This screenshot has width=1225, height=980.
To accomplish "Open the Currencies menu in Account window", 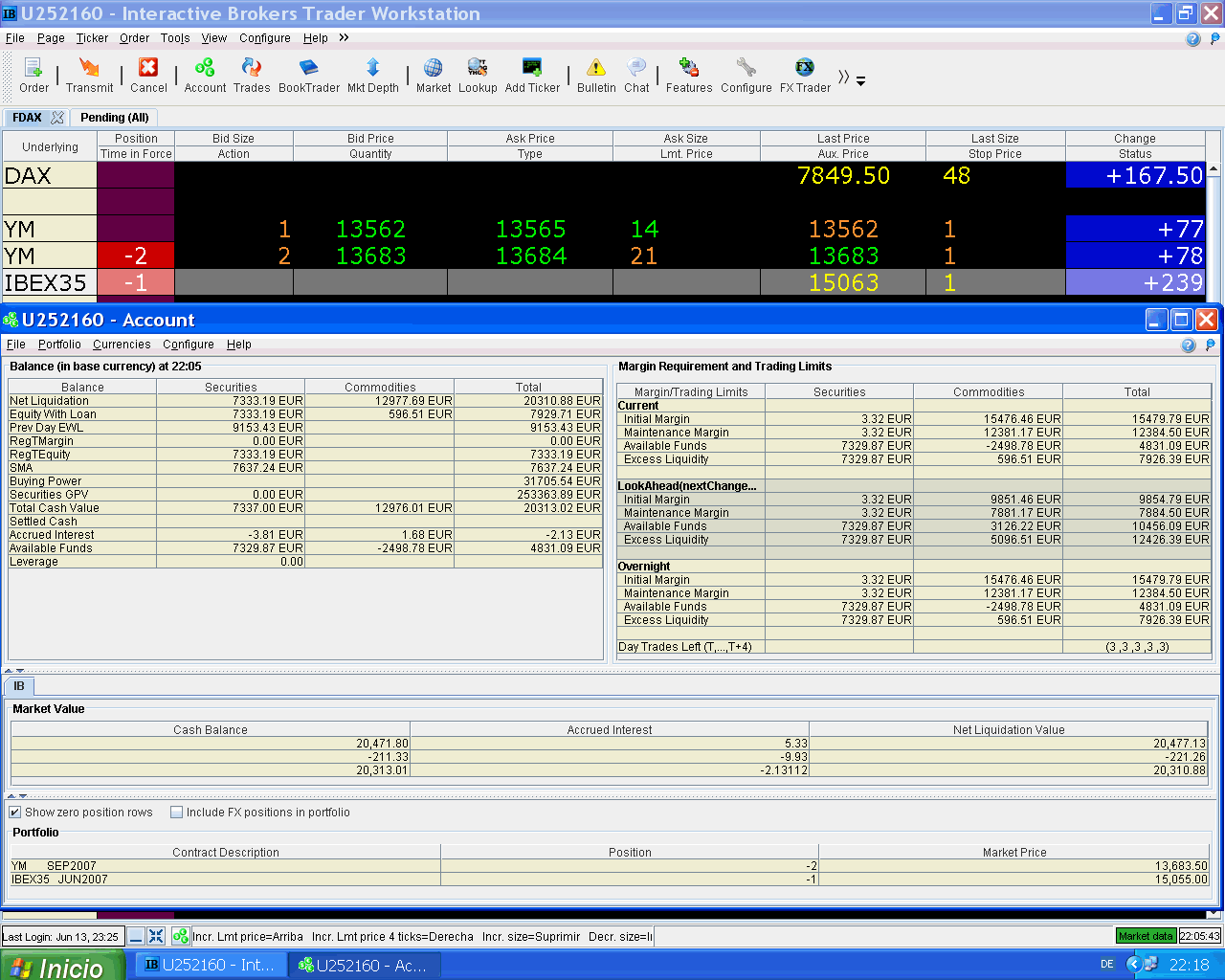I will (x=122, y=345).
